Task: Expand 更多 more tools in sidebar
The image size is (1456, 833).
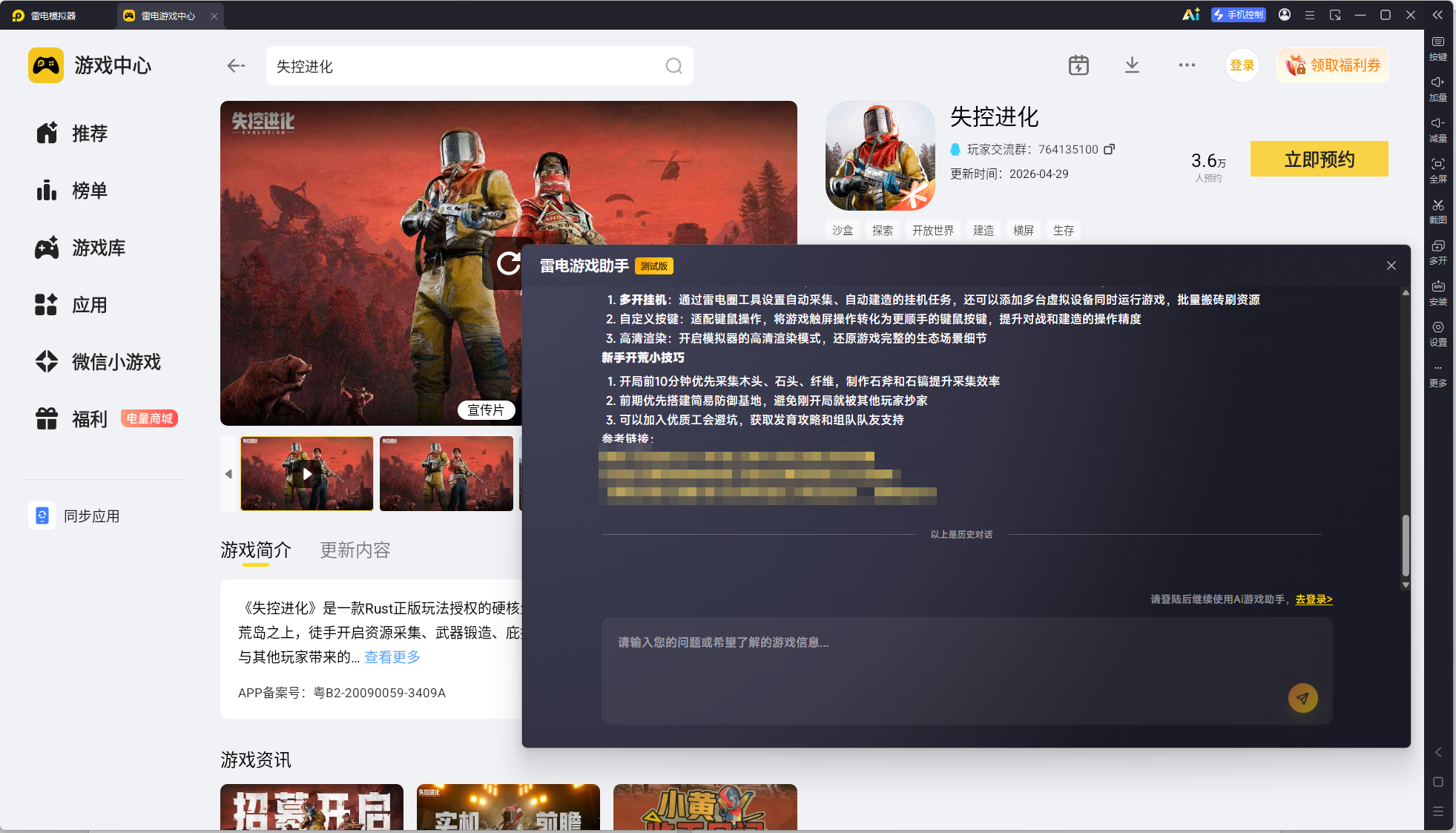Action: coord(1438,376)
